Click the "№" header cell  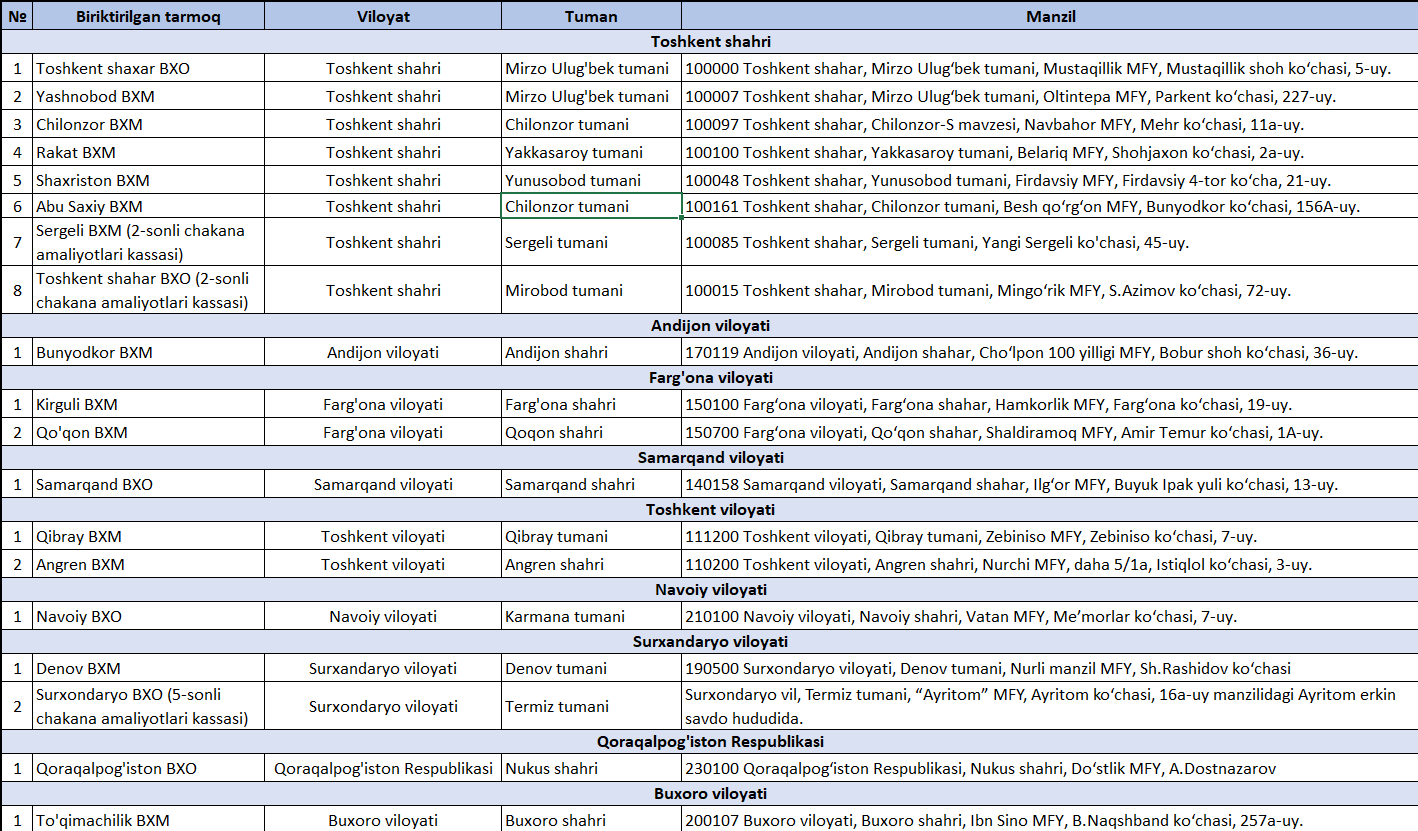coord(16,16)
